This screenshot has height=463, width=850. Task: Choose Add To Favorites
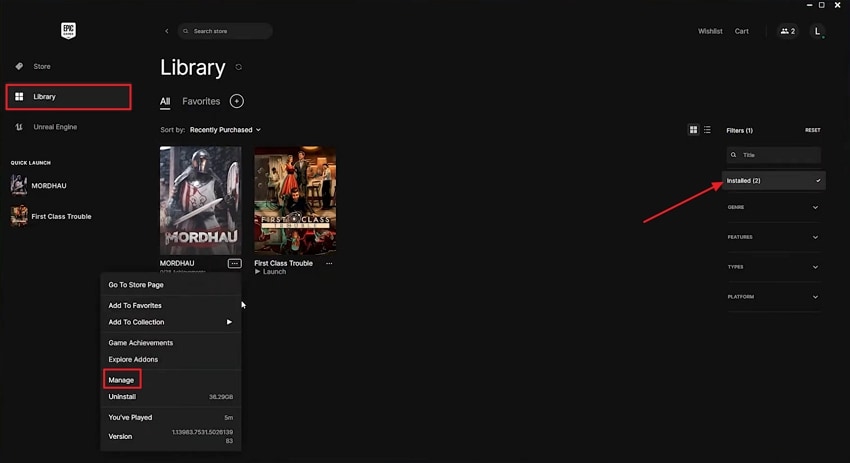[135, 305]
